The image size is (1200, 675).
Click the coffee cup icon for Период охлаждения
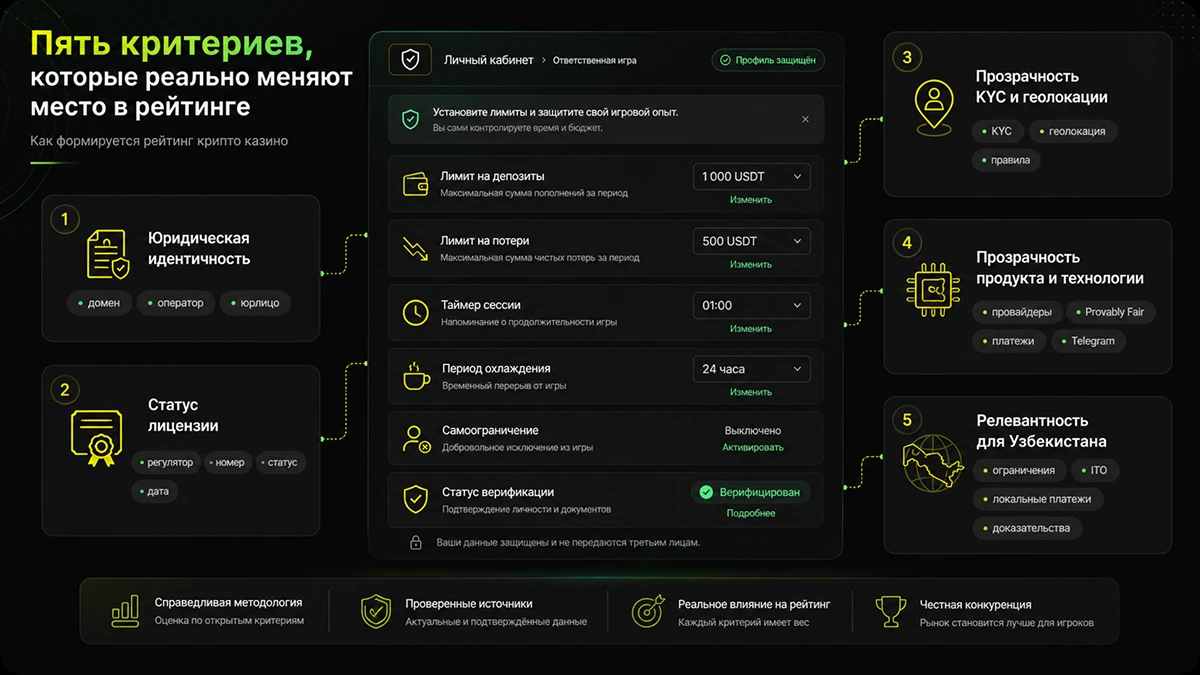pyautogui.click(x=416, y=376)
